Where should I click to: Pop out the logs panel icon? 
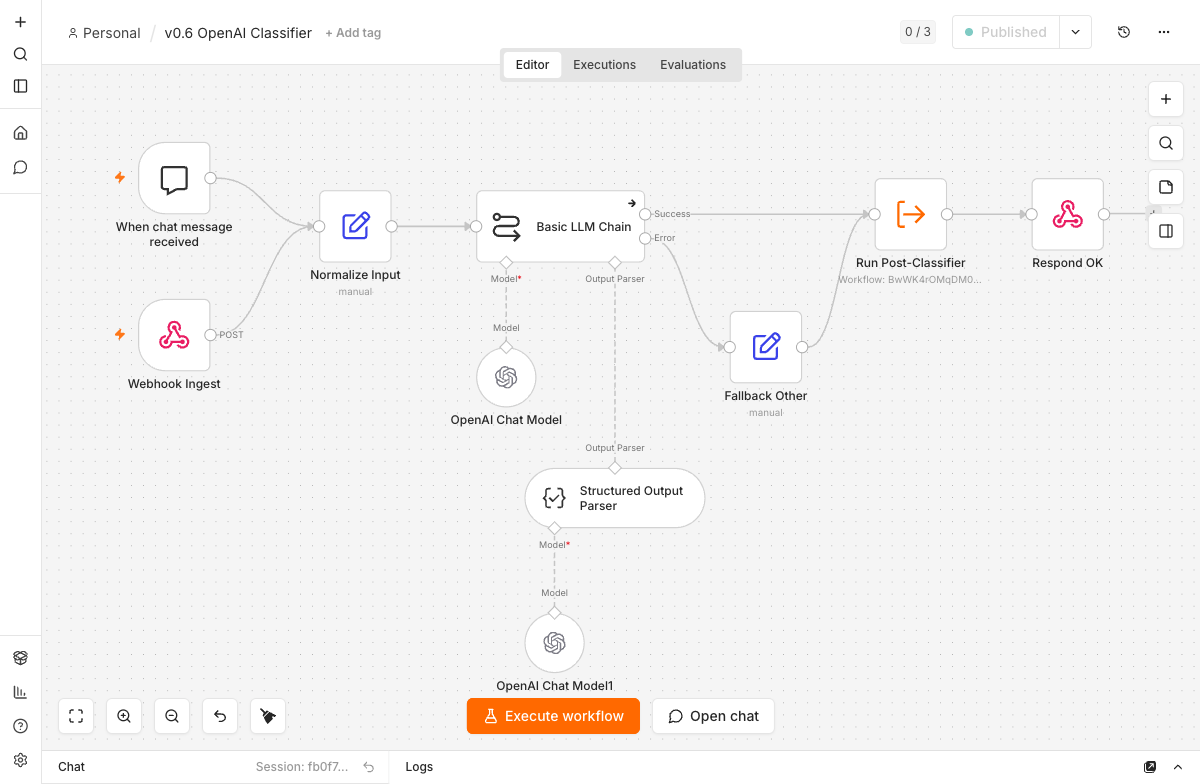pos(1150,767)
